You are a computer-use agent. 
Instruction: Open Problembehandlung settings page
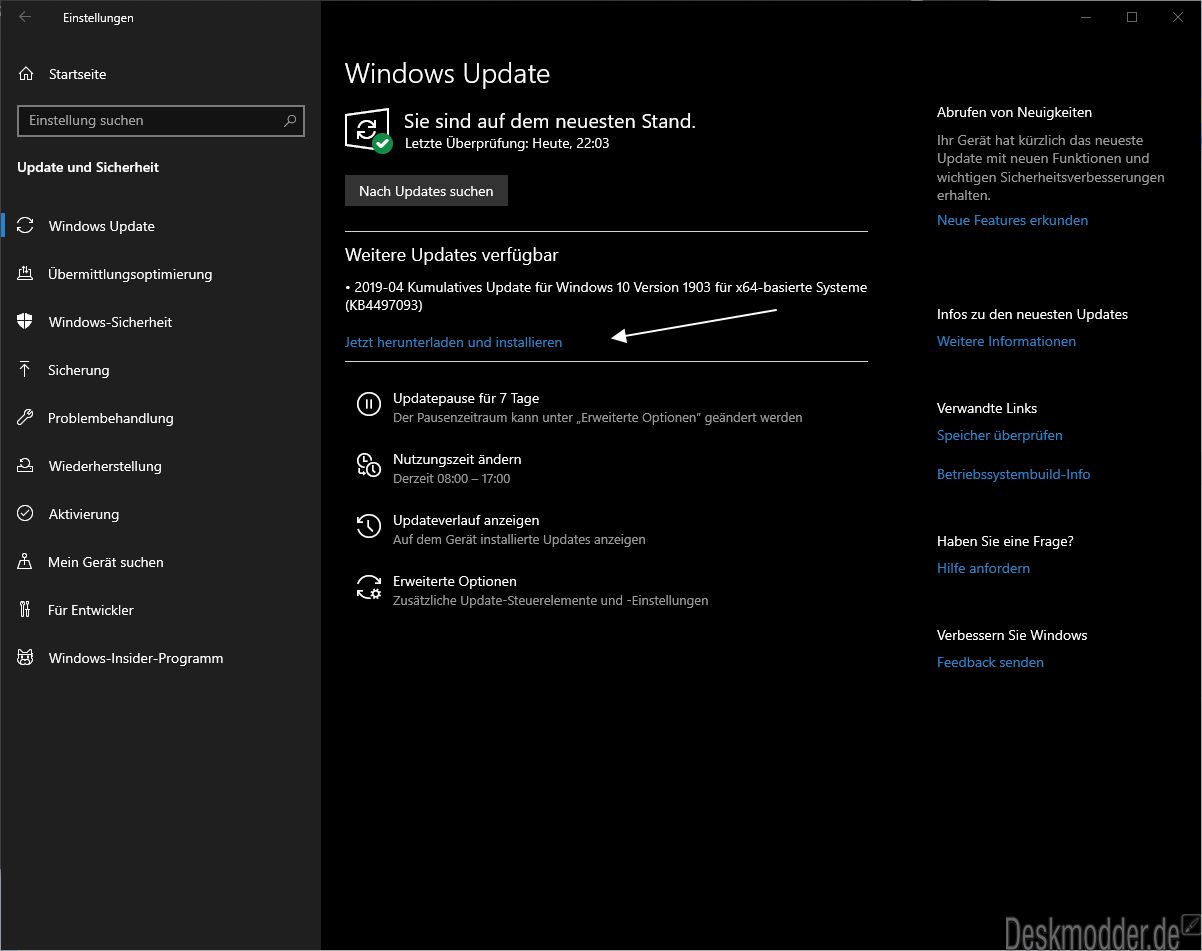point(160,418)
